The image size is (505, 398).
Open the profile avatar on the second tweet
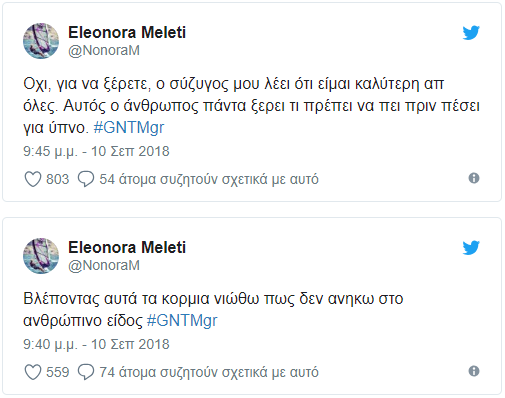coord(41,256)
